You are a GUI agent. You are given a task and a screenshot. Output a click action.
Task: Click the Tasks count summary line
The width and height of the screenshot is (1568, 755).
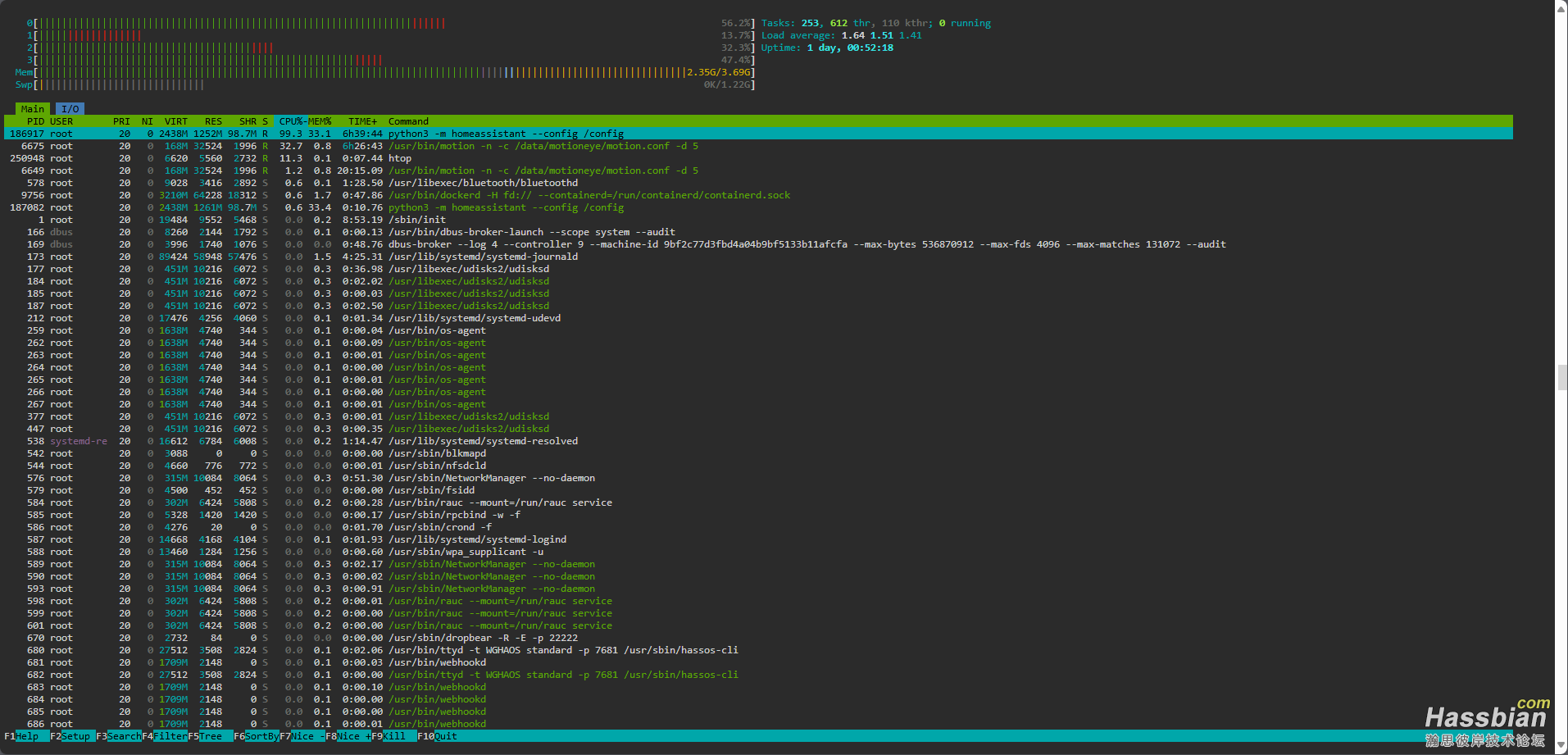(875, 23)
